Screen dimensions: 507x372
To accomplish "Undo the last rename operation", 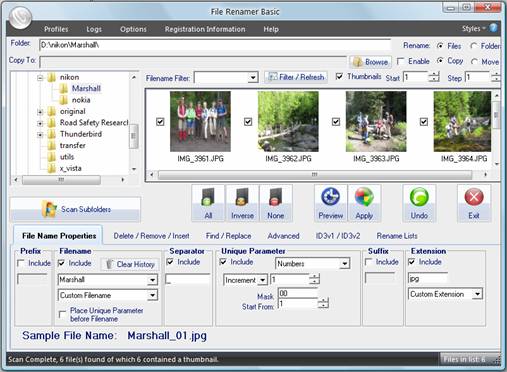I will pyautogui.click(x=419, y=203).
